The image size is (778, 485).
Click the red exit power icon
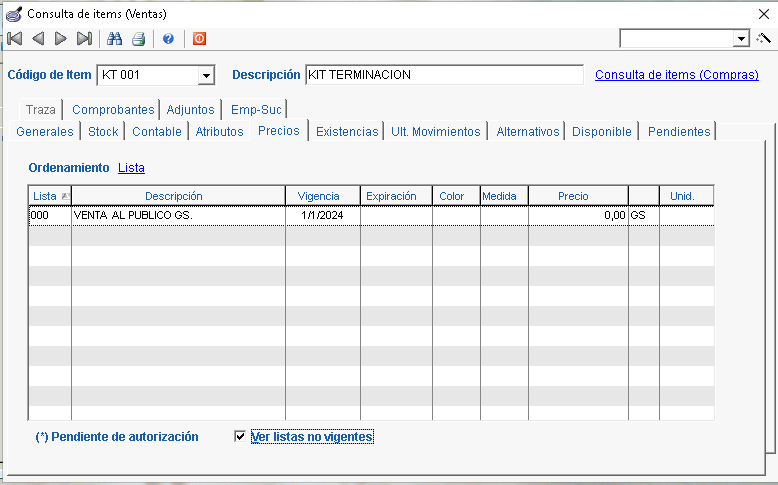199,39
